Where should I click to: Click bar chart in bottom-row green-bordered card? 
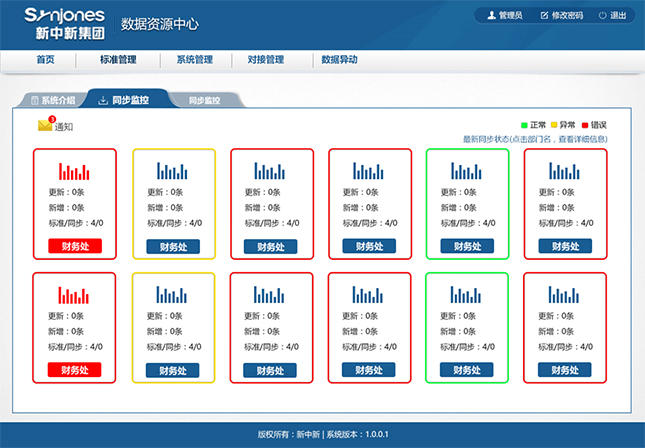pos(467,294)
